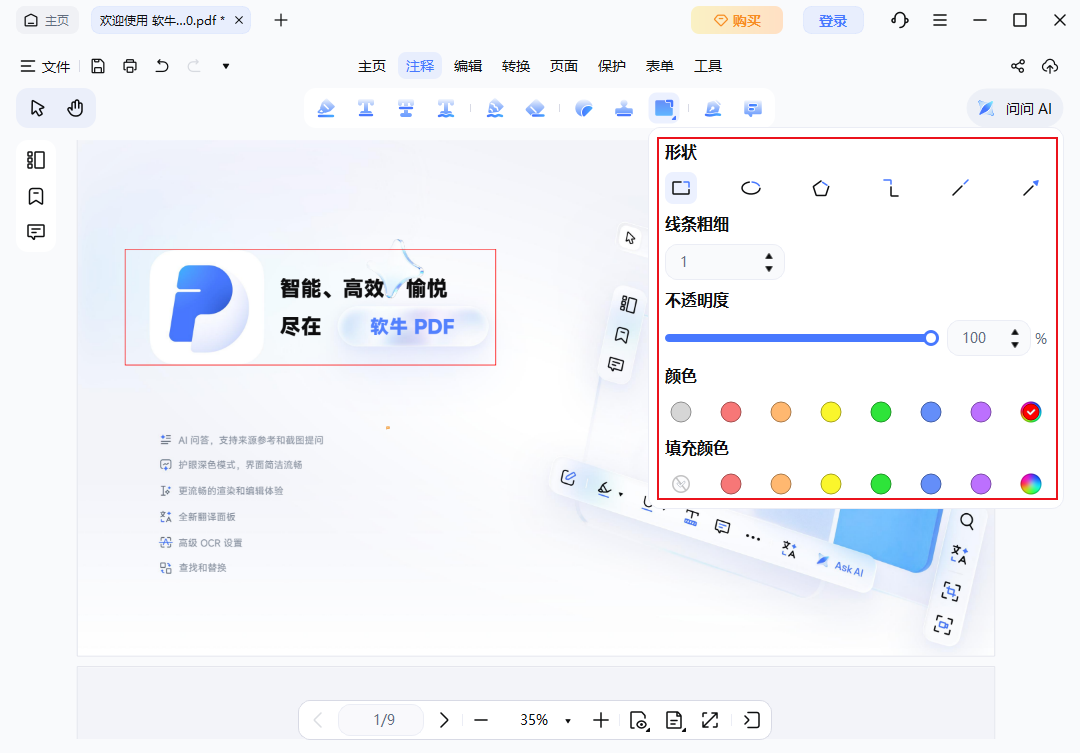Switch to the 表单 tab
Screen dimensions: 1080x753
[x=659, y=66]
